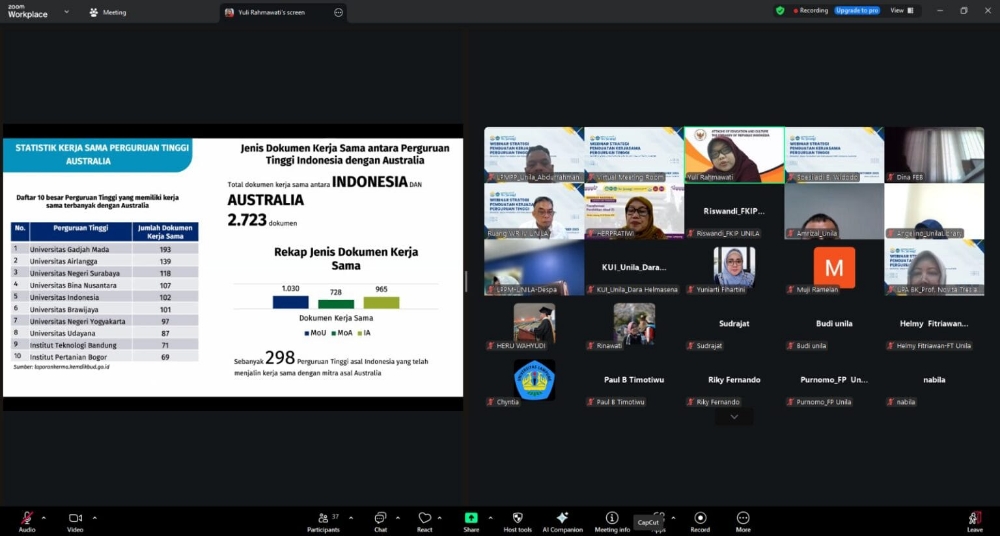Unmute the microphone with the Audio button

[27, 520]
